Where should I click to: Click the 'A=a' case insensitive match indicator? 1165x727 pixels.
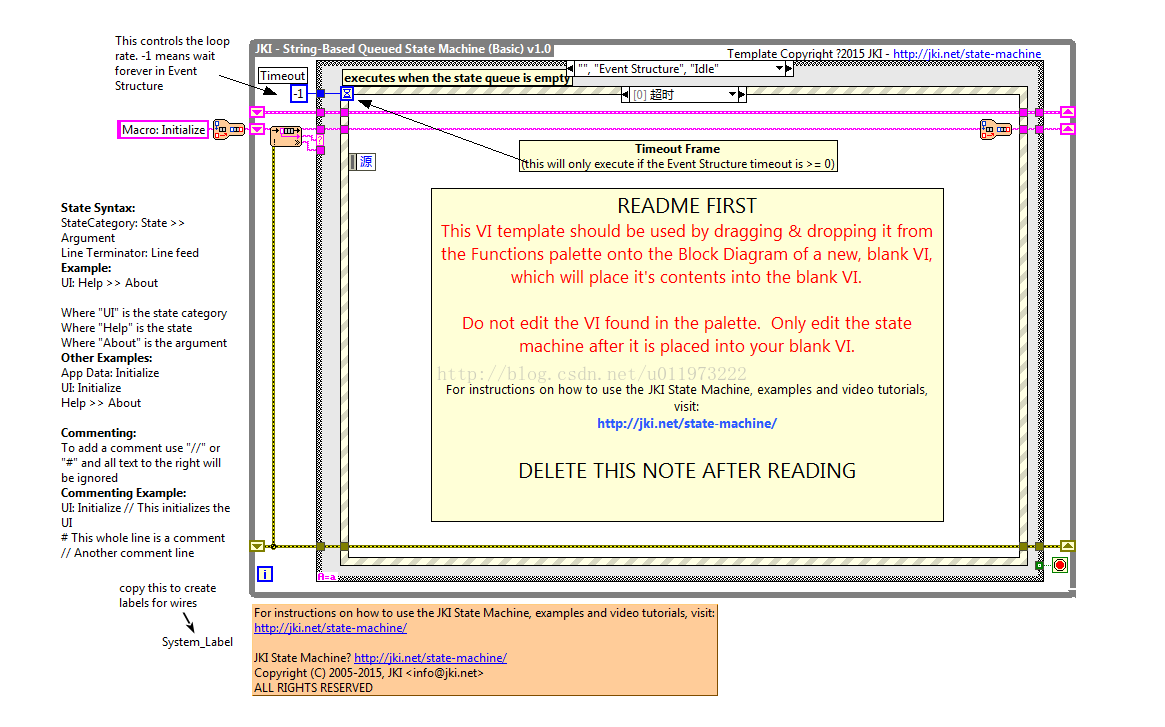[x=327, y=577]
